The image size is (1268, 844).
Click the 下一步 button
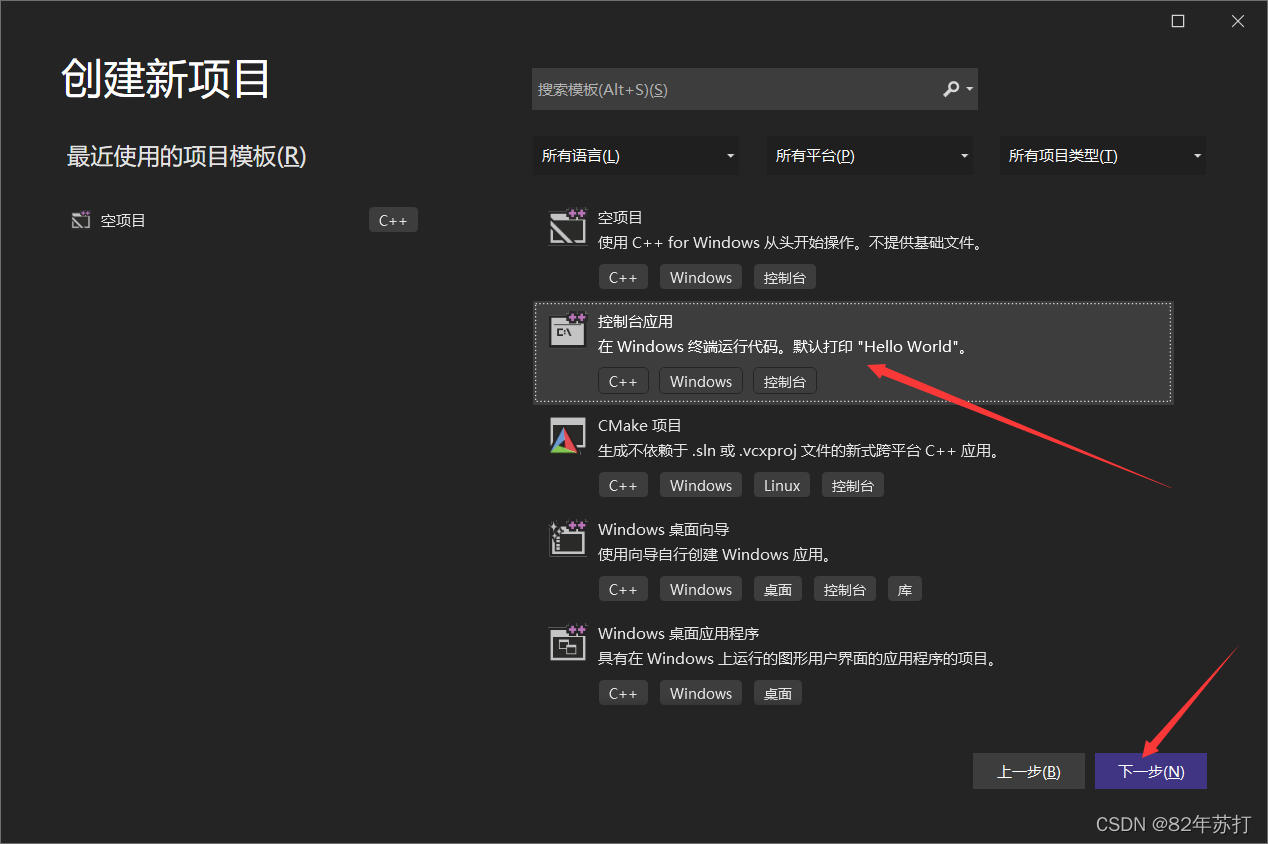pos(1150,770)
